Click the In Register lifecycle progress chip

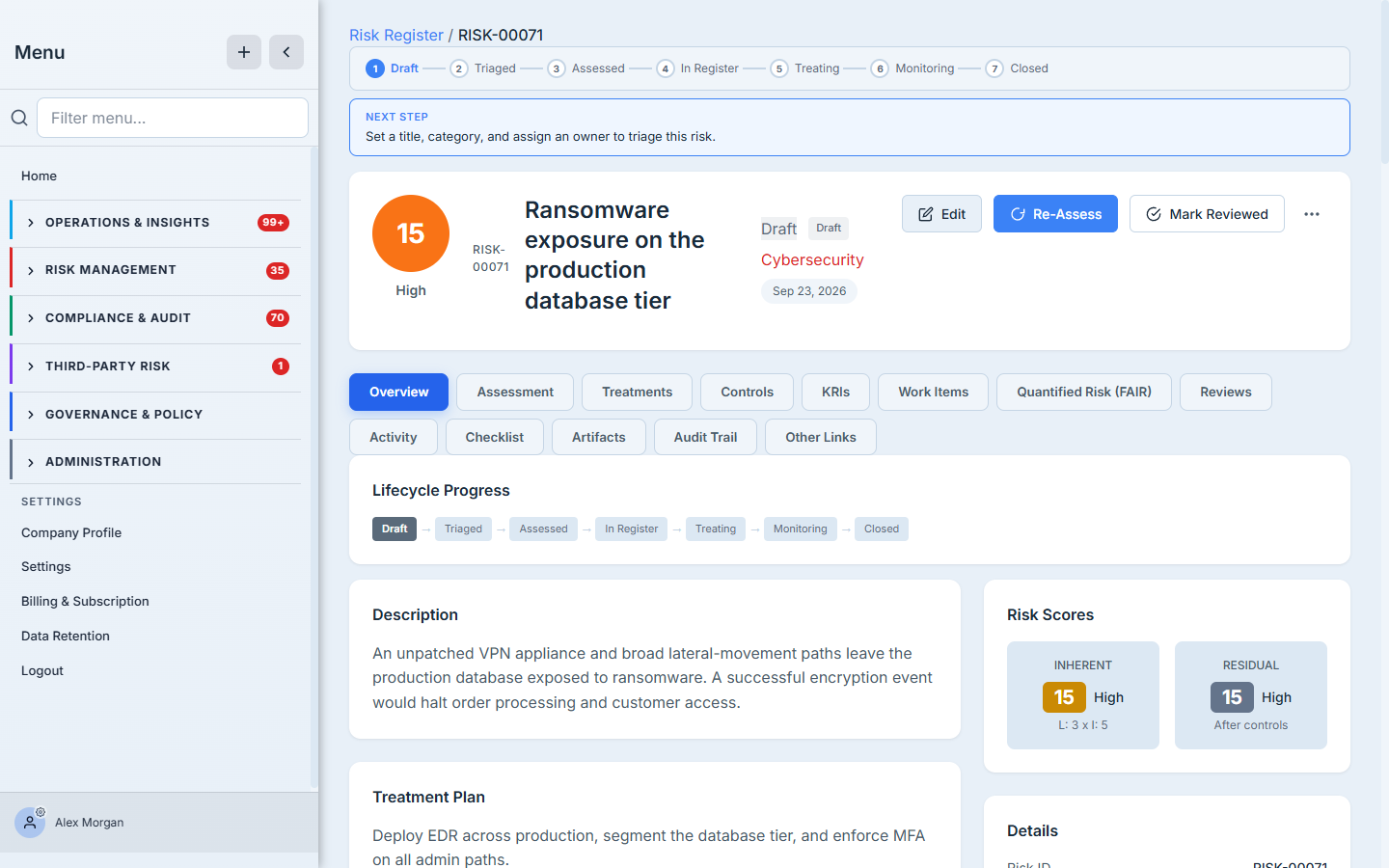pyautogui.click(x=631, y=529)
